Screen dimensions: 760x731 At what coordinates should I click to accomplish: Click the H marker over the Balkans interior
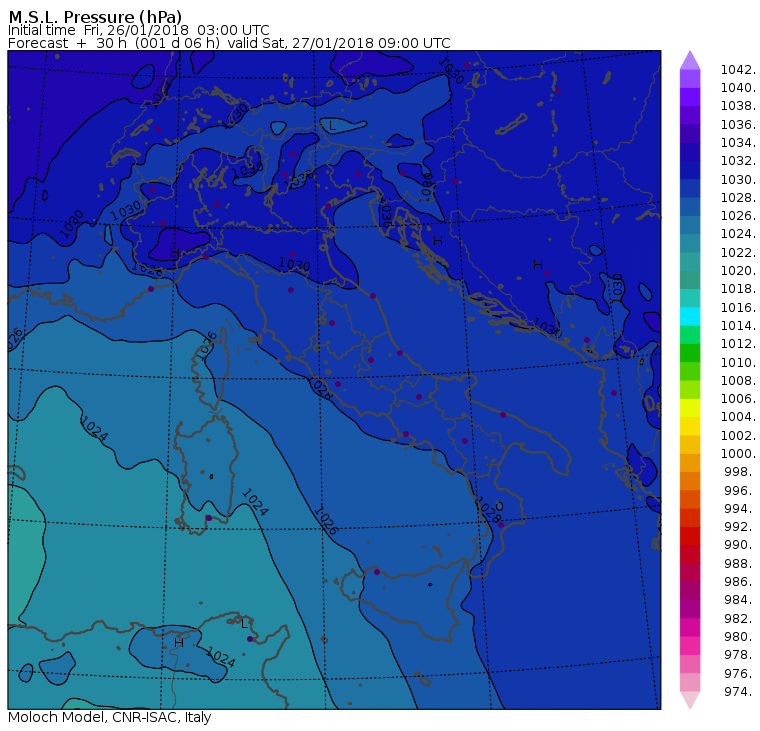pyautogui.click(x=538, y=265)
